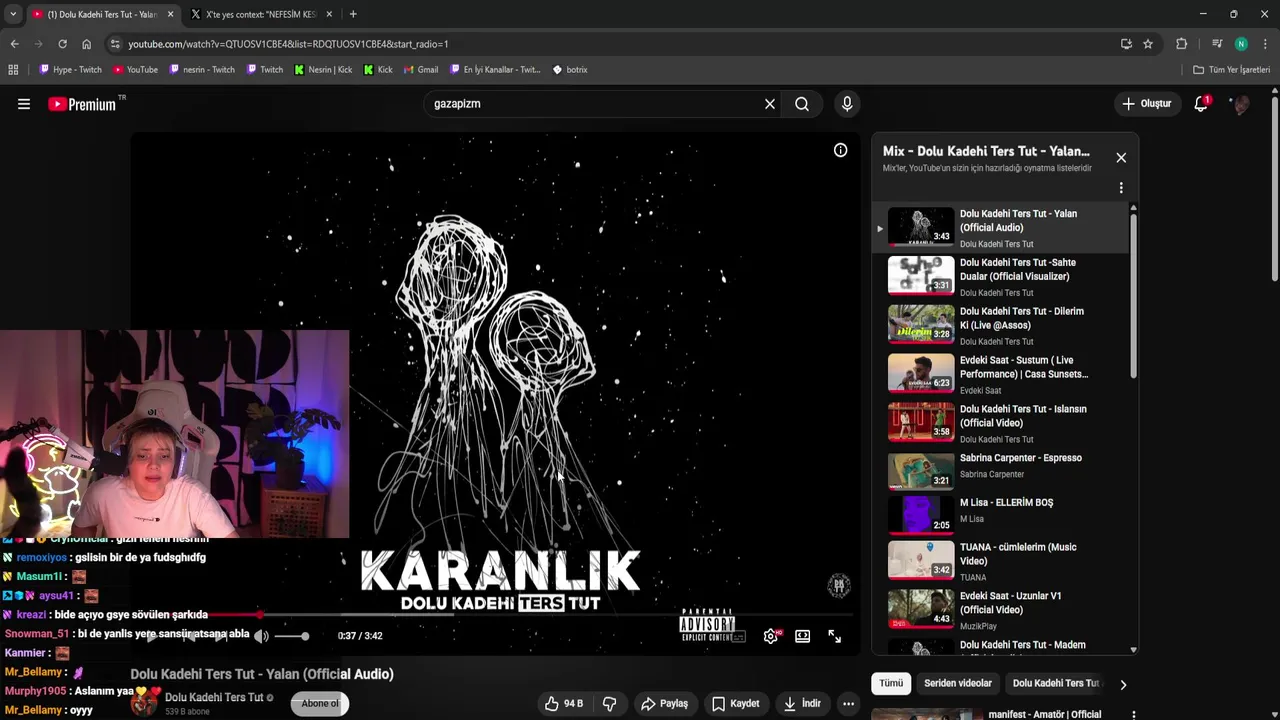The height and width of the screenshot is (720, 1280).
Task: Open player settings gear
Action: 771,636
